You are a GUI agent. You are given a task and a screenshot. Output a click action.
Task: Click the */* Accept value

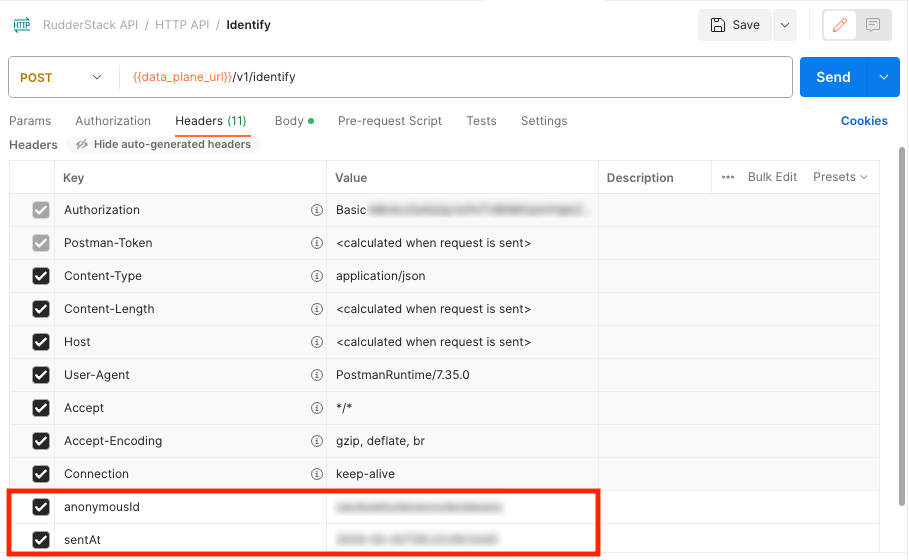[344, 408]
